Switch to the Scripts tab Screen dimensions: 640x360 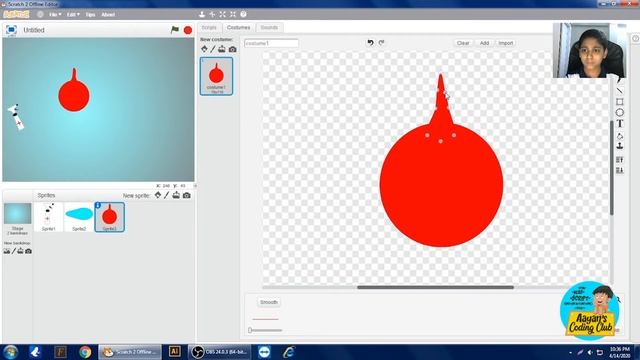click(209, 27)
